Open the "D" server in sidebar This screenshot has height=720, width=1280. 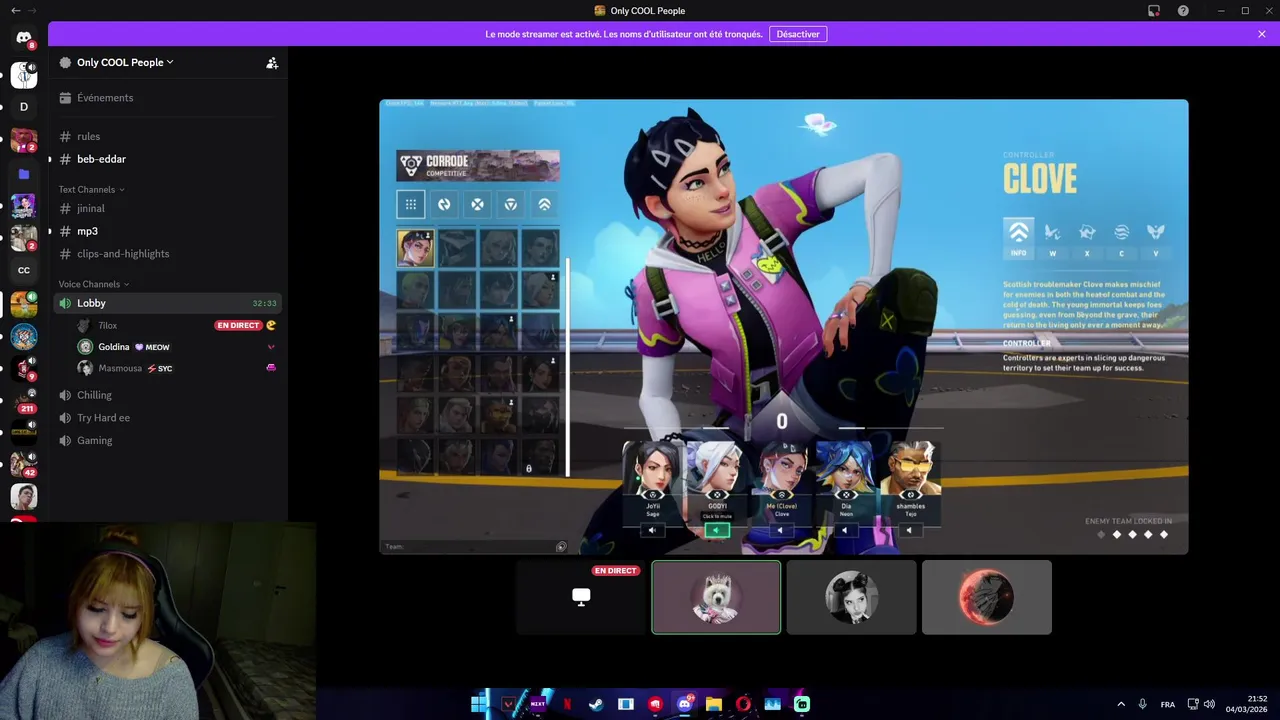pos(24,107)
